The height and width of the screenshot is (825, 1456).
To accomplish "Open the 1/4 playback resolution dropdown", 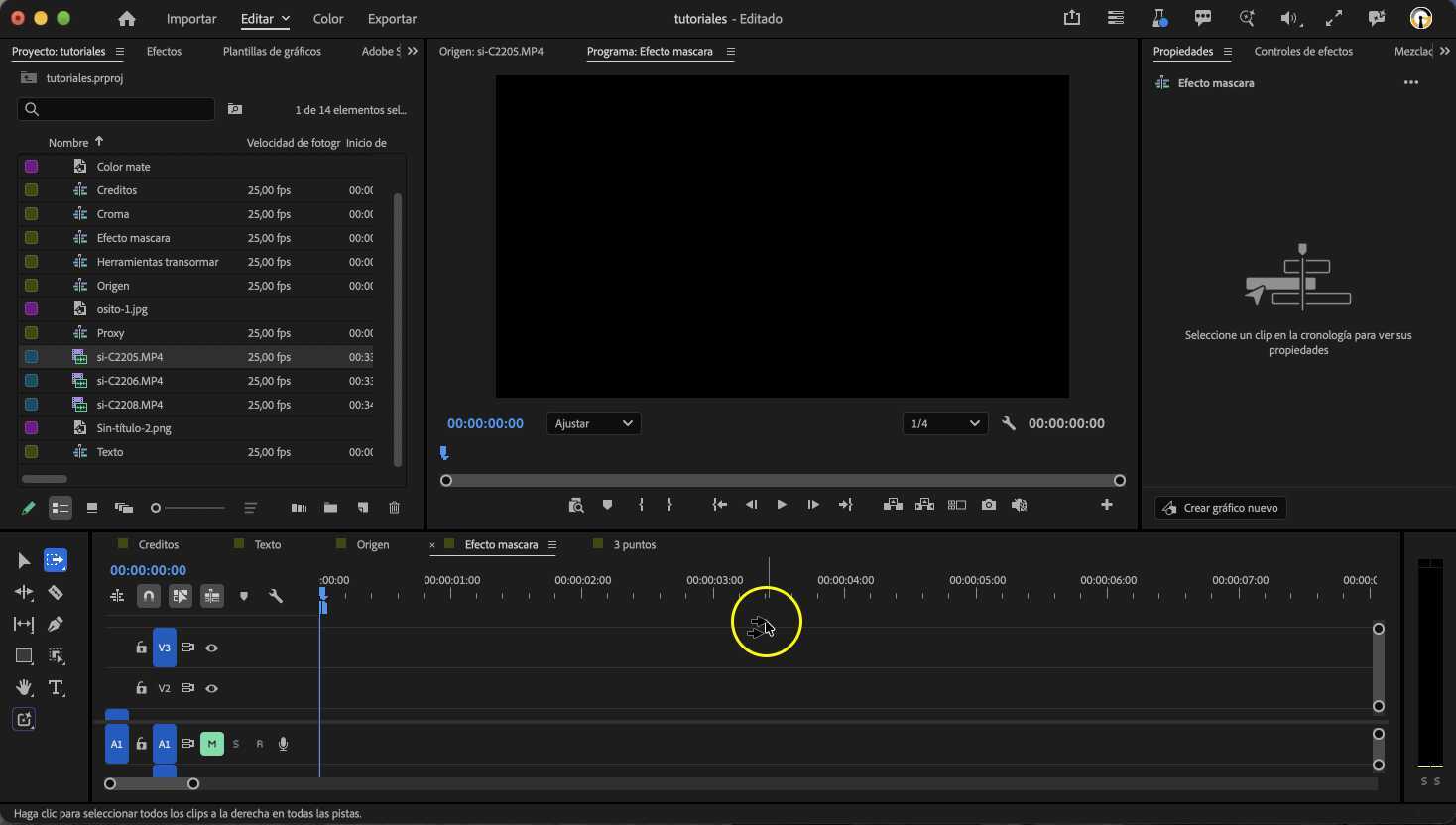I will point(945,423).
